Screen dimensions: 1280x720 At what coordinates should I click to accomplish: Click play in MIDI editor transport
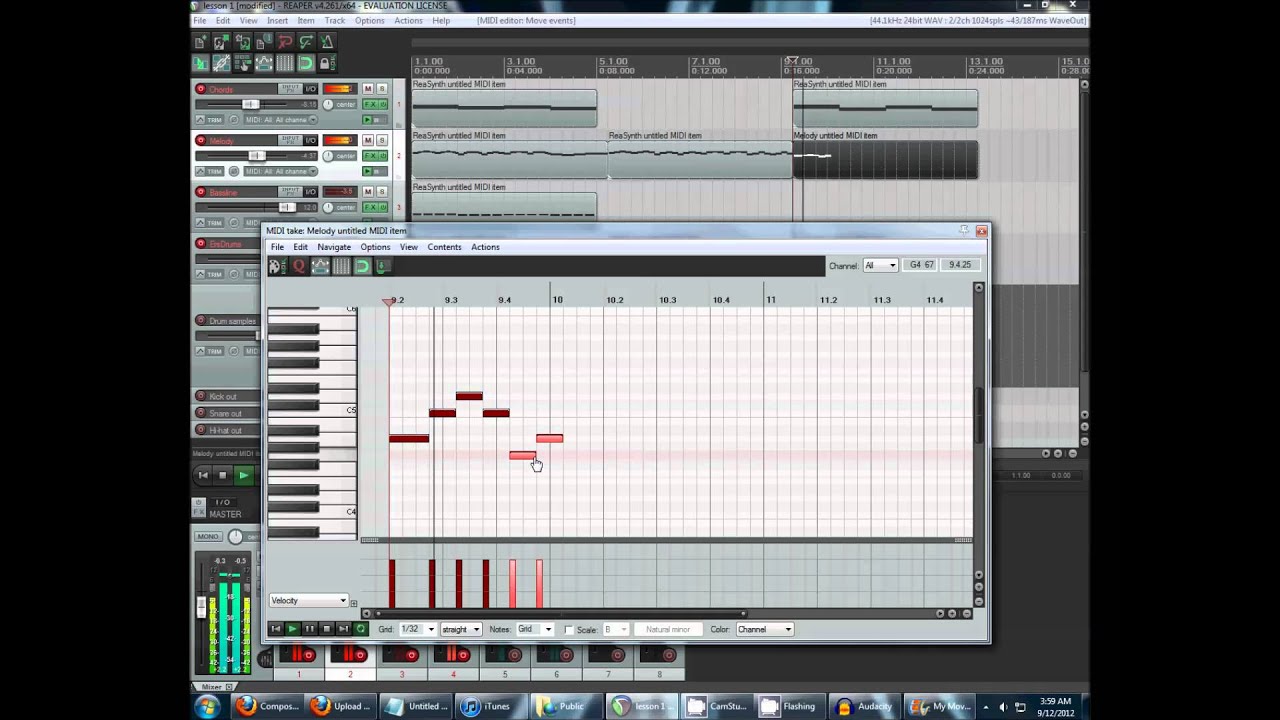292,629
